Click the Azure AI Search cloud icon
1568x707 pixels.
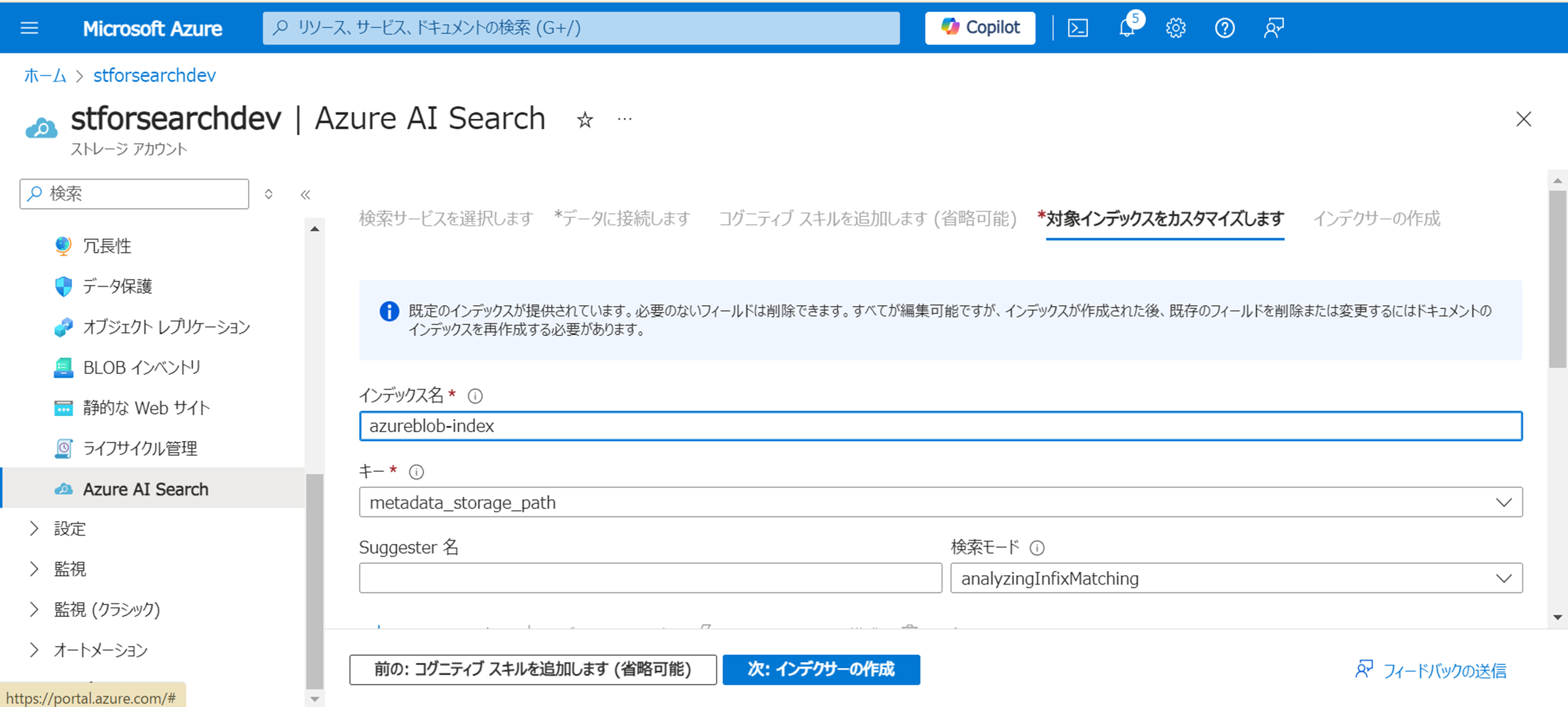click(x=63, y=489)
